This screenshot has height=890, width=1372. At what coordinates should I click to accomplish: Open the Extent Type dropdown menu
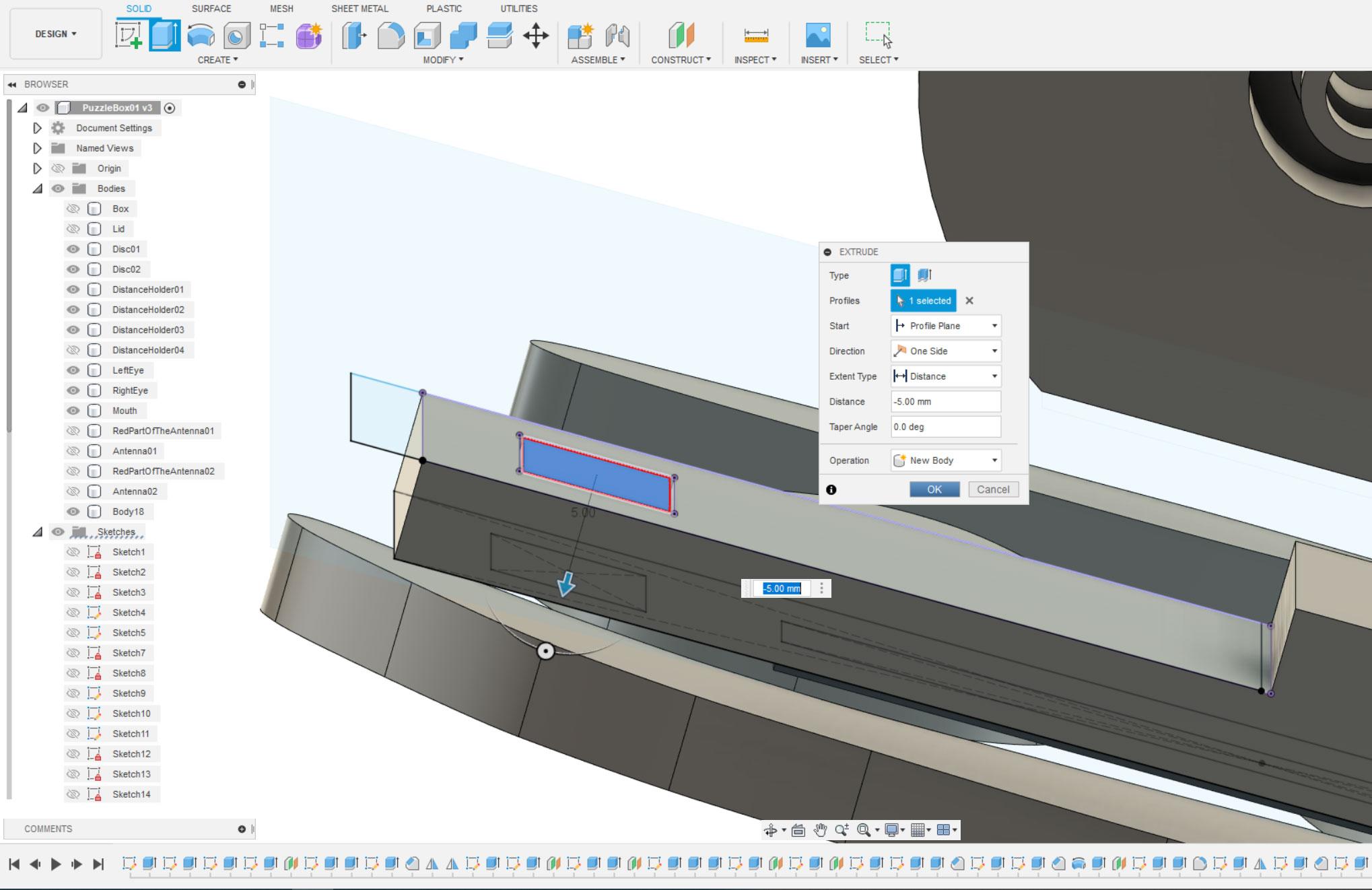click(x=944, y=376)
